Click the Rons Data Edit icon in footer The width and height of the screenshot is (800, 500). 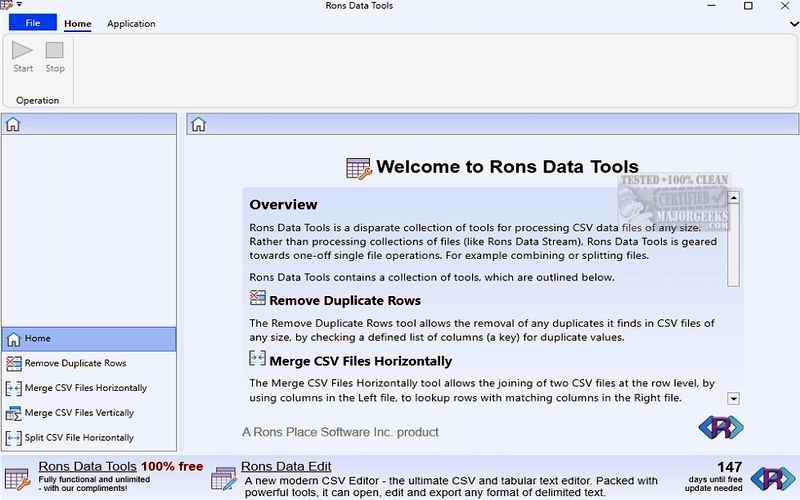coord(224,478)
